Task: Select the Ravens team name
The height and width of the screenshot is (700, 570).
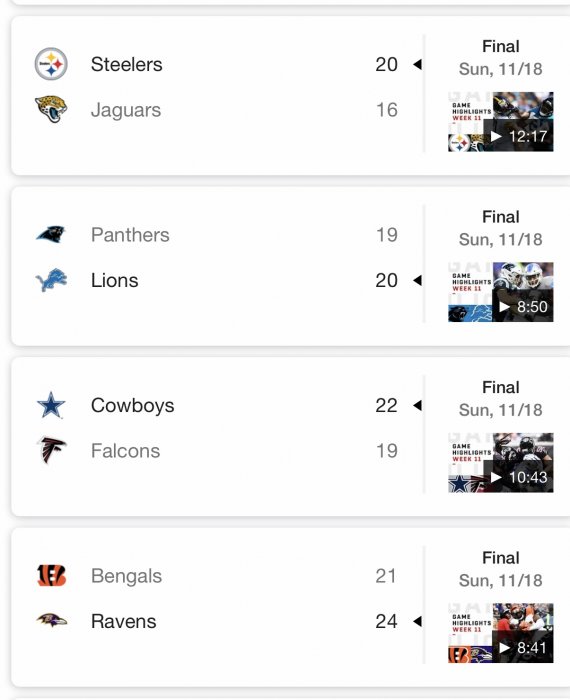Action: tap(124, 621)
